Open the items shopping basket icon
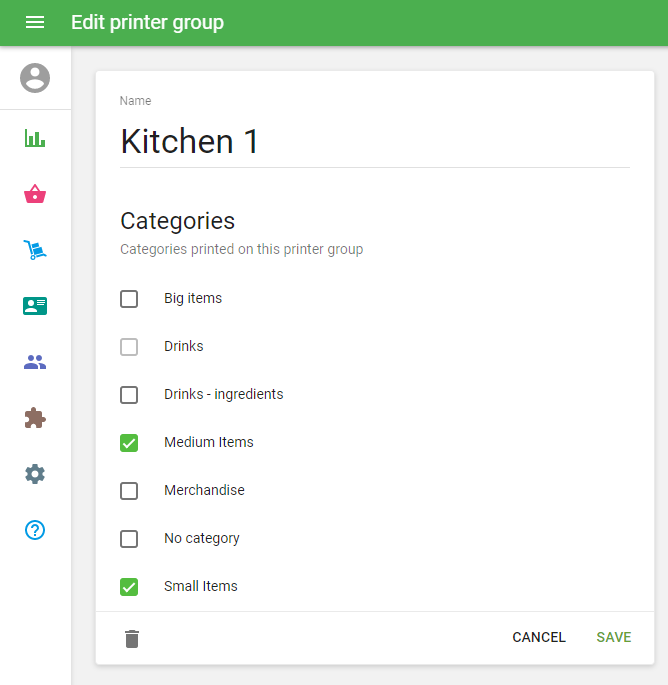Image resolution: width=668 pixels, height=685 pixels. pyautogui.click(x=35, y=194)
